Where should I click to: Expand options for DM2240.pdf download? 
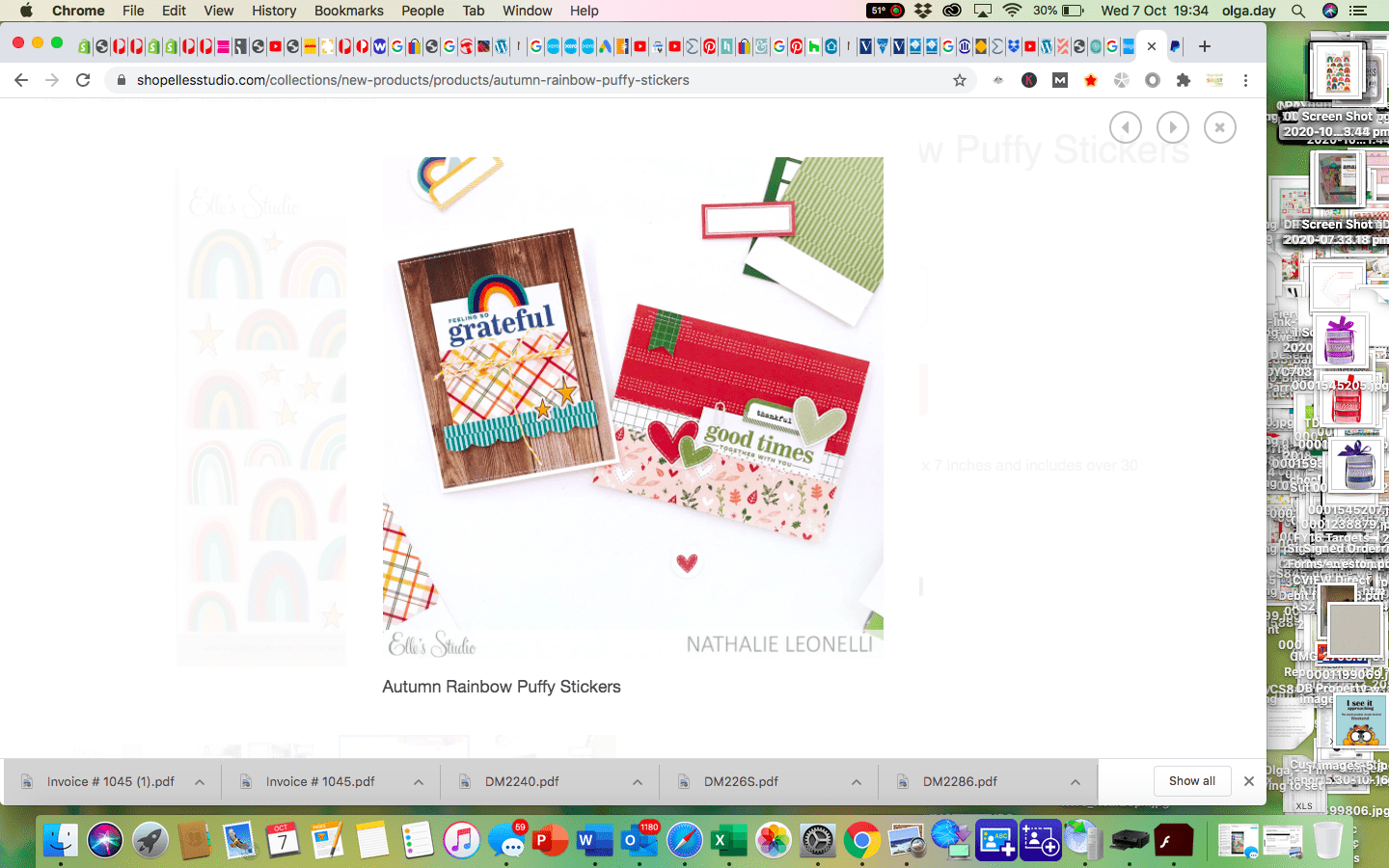pos(638,782)
